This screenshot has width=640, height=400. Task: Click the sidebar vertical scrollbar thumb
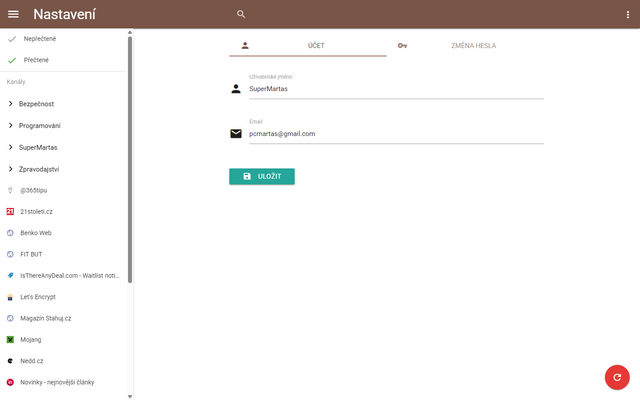coord(130,159)
